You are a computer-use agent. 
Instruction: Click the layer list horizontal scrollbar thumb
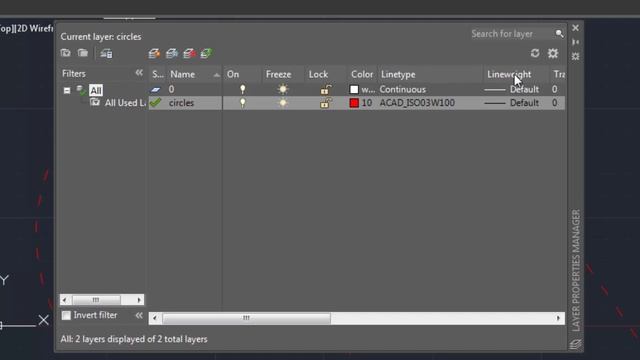pyautogui.click(x=247, y=318)
